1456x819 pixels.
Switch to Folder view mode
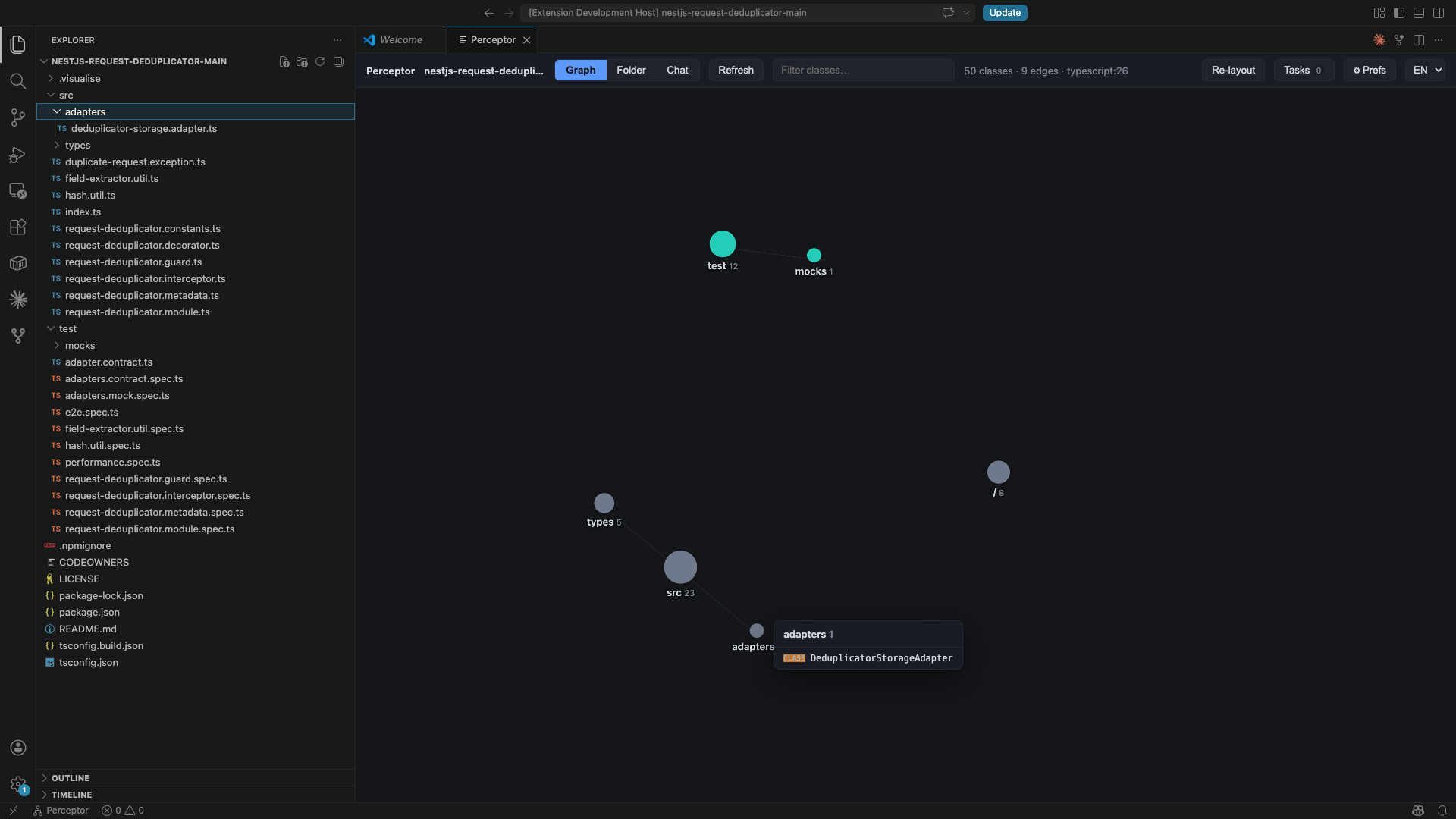[x=631, y=71]
